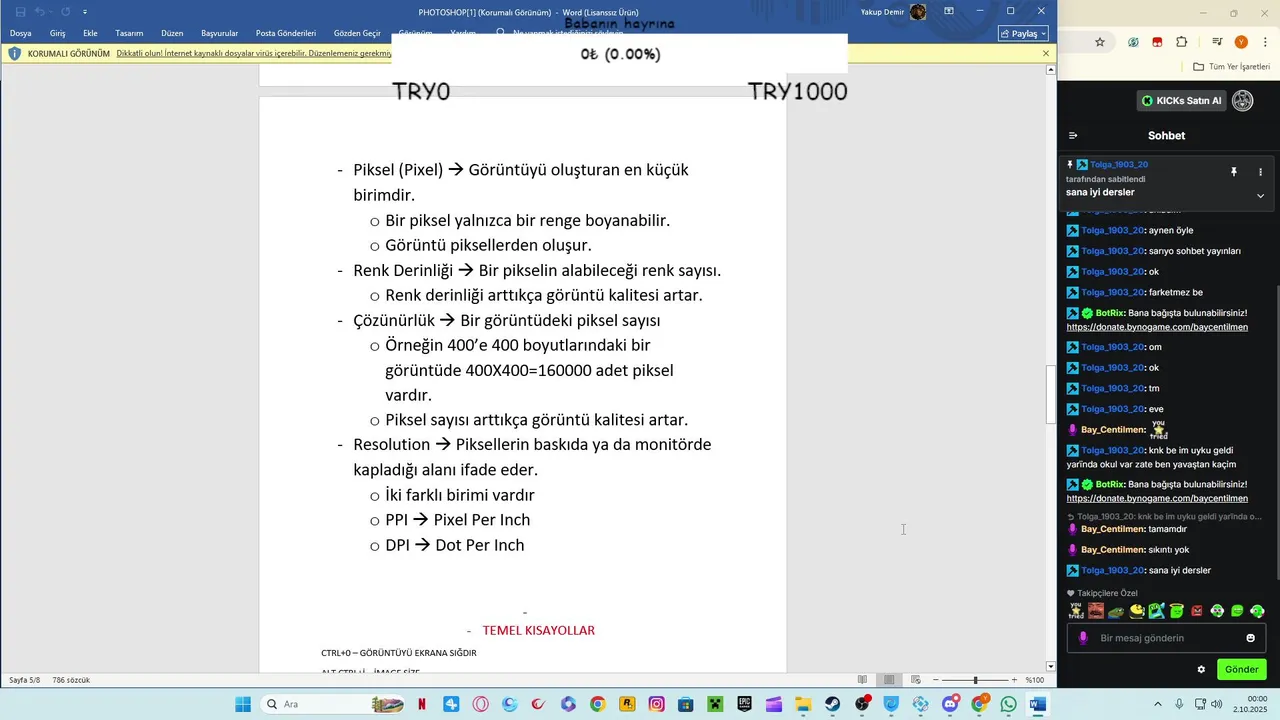The image size is (1280, 720).
Task: Unpin the pinned message using pin icon
Action: (x=1234, y=172)
